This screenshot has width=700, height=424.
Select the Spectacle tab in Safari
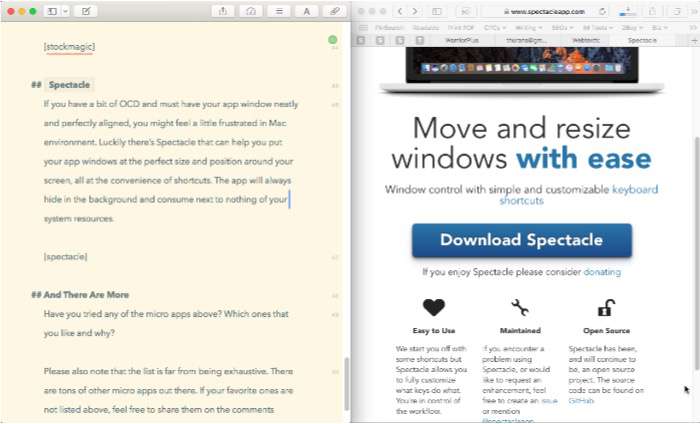[642, 40]
